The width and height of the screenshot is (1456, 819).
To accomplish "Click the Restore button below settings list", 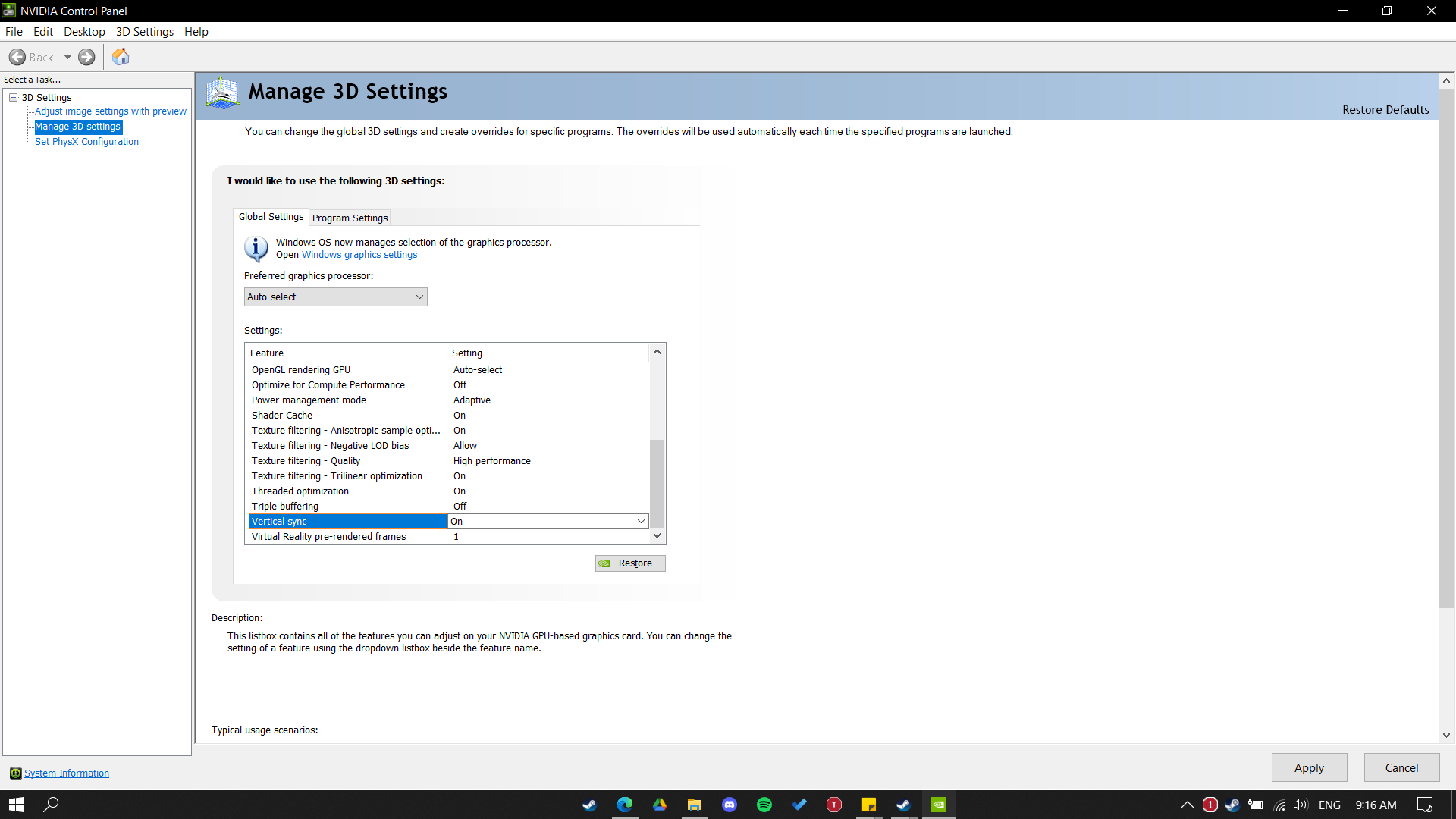I will pos(629,563).
